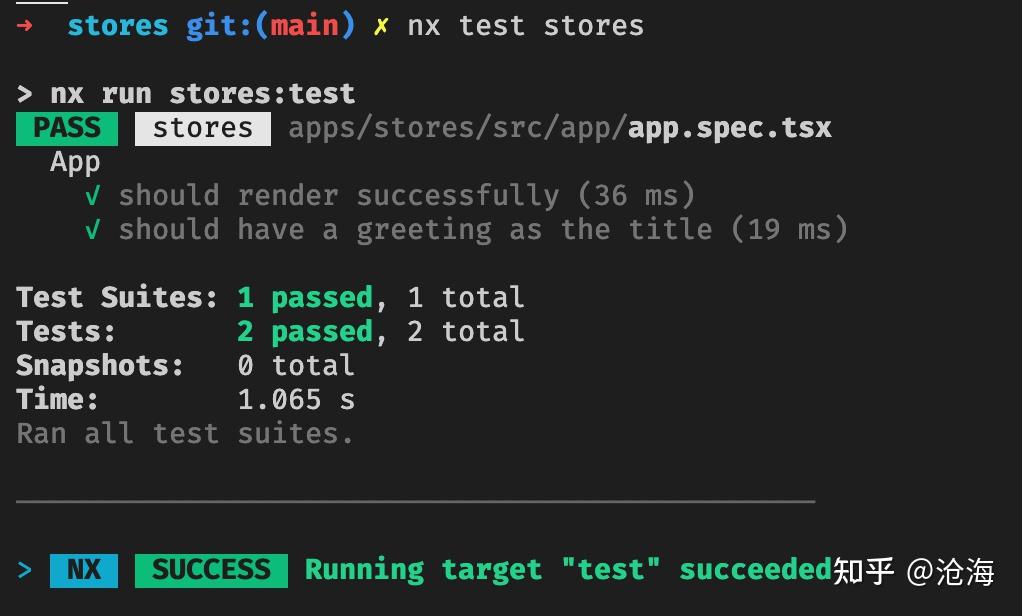
Task: Click the ">" symbol before the NX badge
Action: [x=25, y=570]
